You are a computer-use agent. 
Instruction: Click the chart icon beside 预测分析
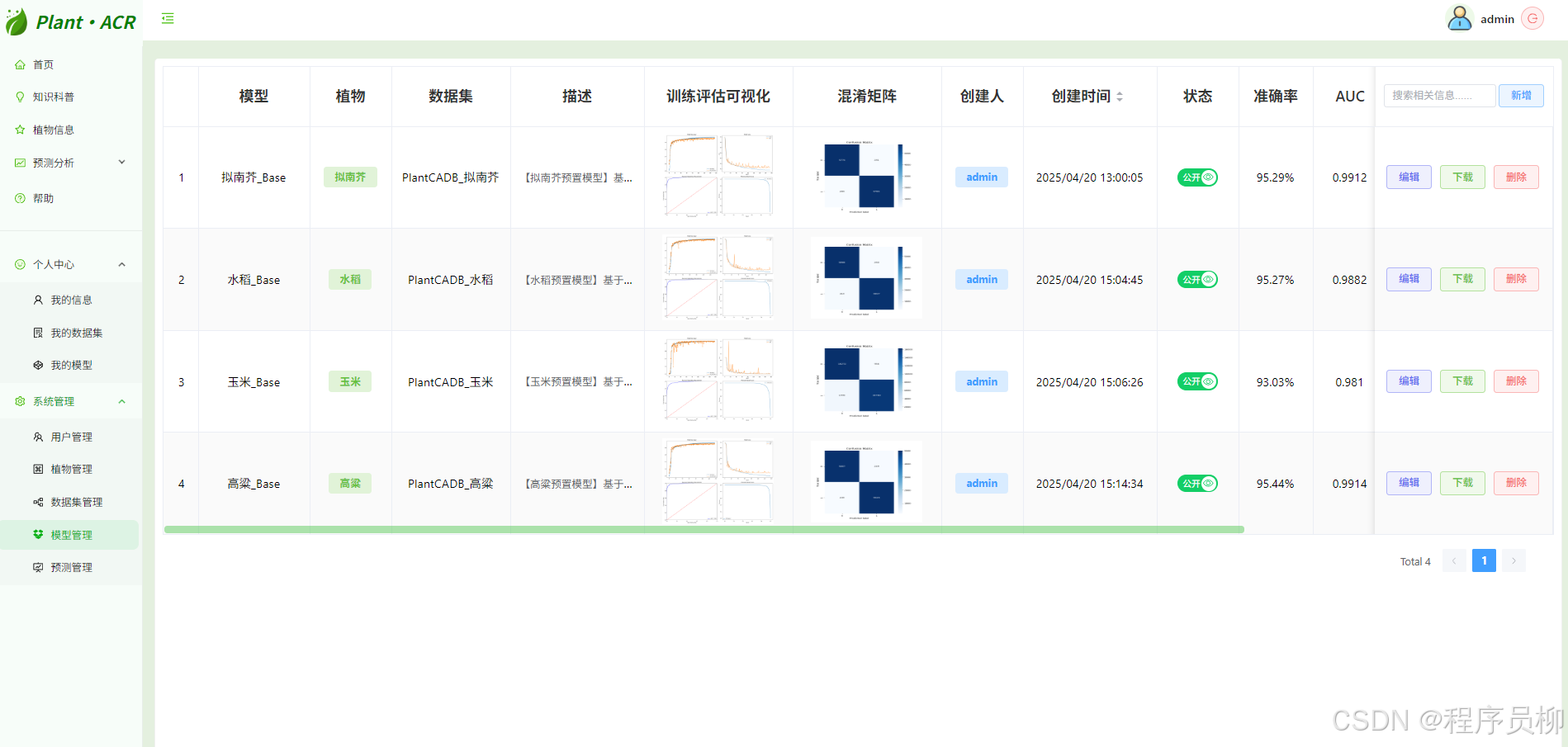click(20, 163)
